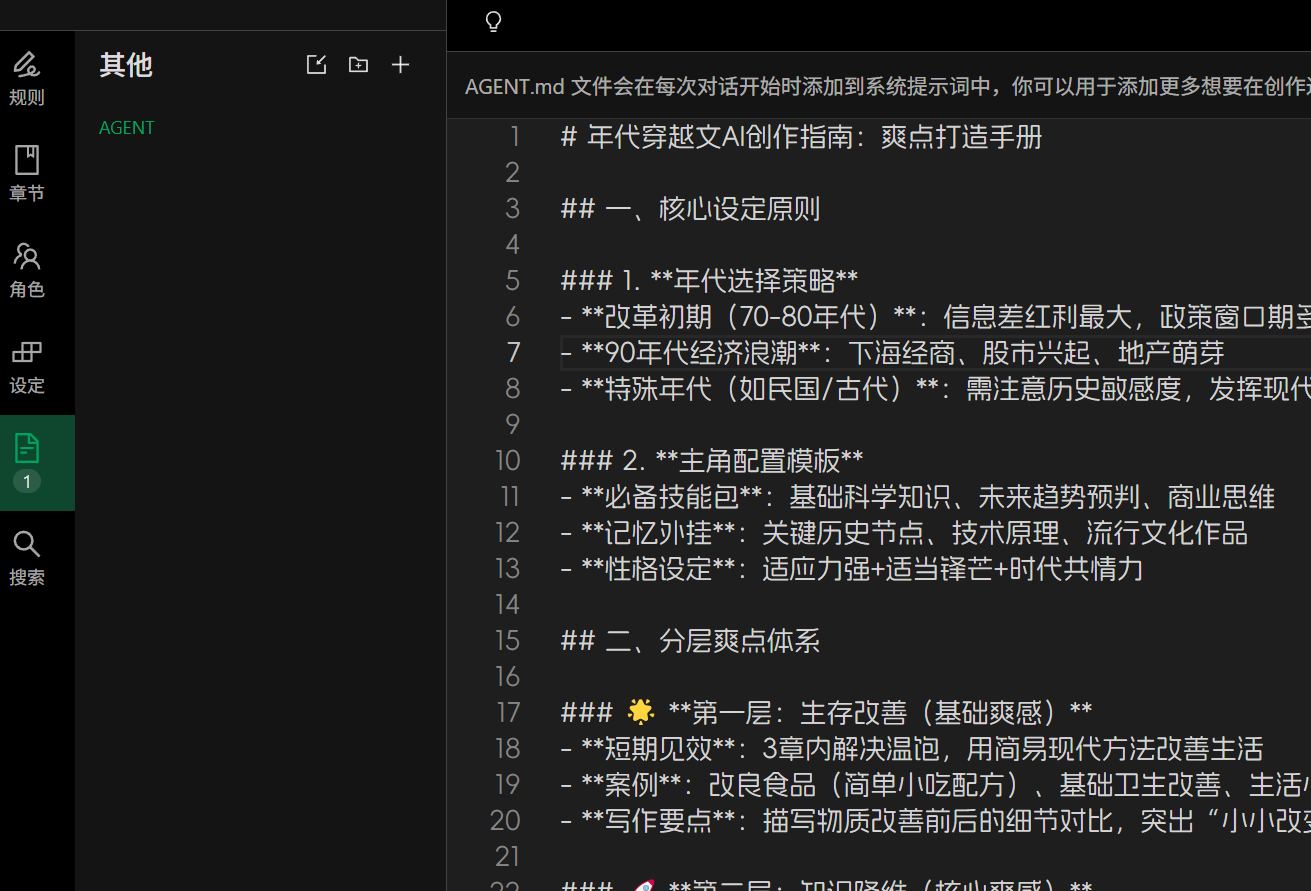Click the new folder icon

pyautogui.click(x=358, y=65)
